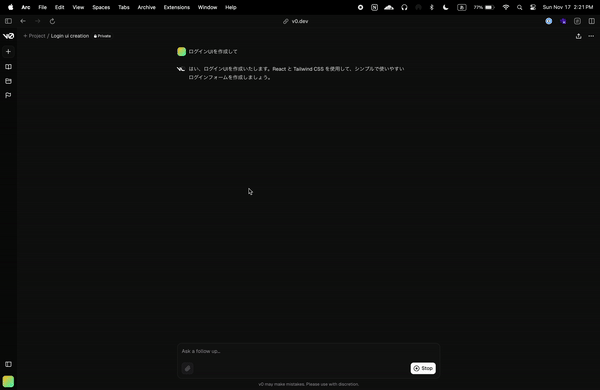The height and width of the screenshot is (390, 600).
Task: Open the Wi-Fi menu
Action: pyautogui.click(x=505, y=7)
